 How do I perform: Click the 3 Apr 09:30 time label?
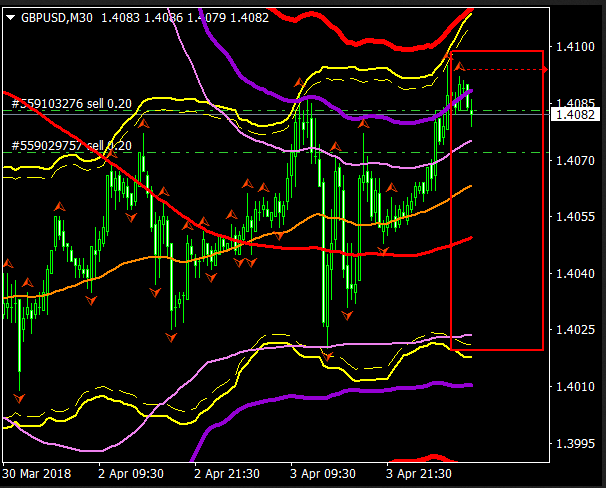click(x=323, y=472)
